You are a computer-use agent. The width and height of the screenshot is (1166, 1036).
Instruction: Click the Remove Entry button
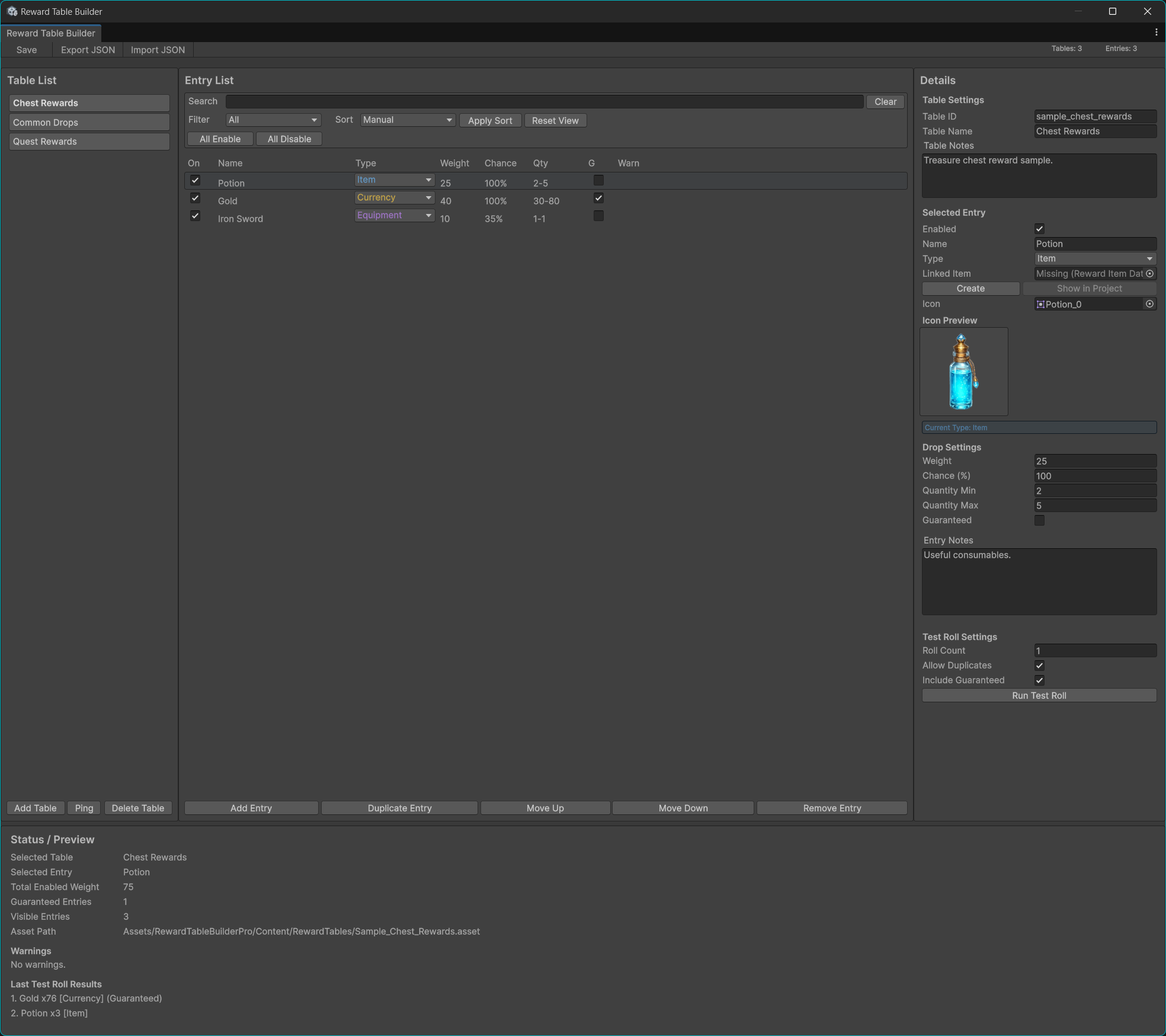coord(832,808)
